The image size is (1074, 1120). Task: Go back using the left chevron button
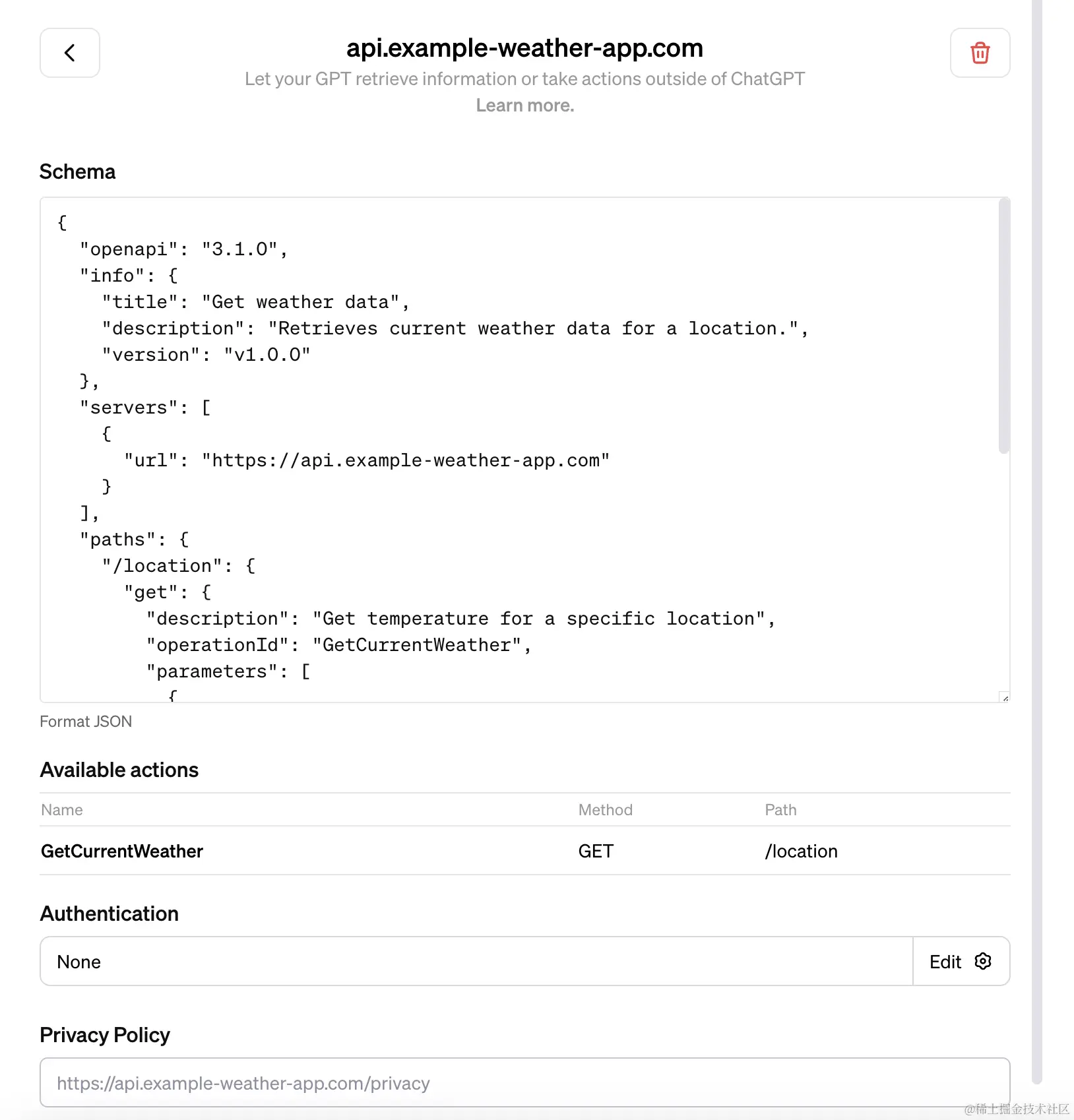70,53
